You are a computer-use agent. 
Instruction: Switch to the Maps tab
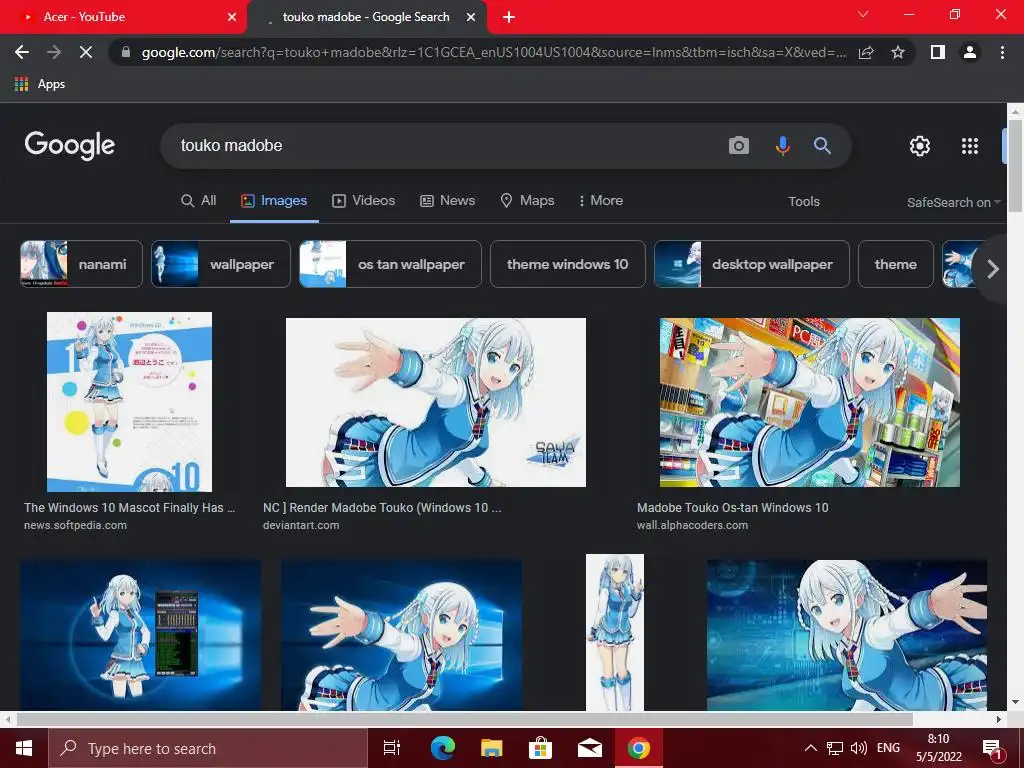click(x=527, y=200)
